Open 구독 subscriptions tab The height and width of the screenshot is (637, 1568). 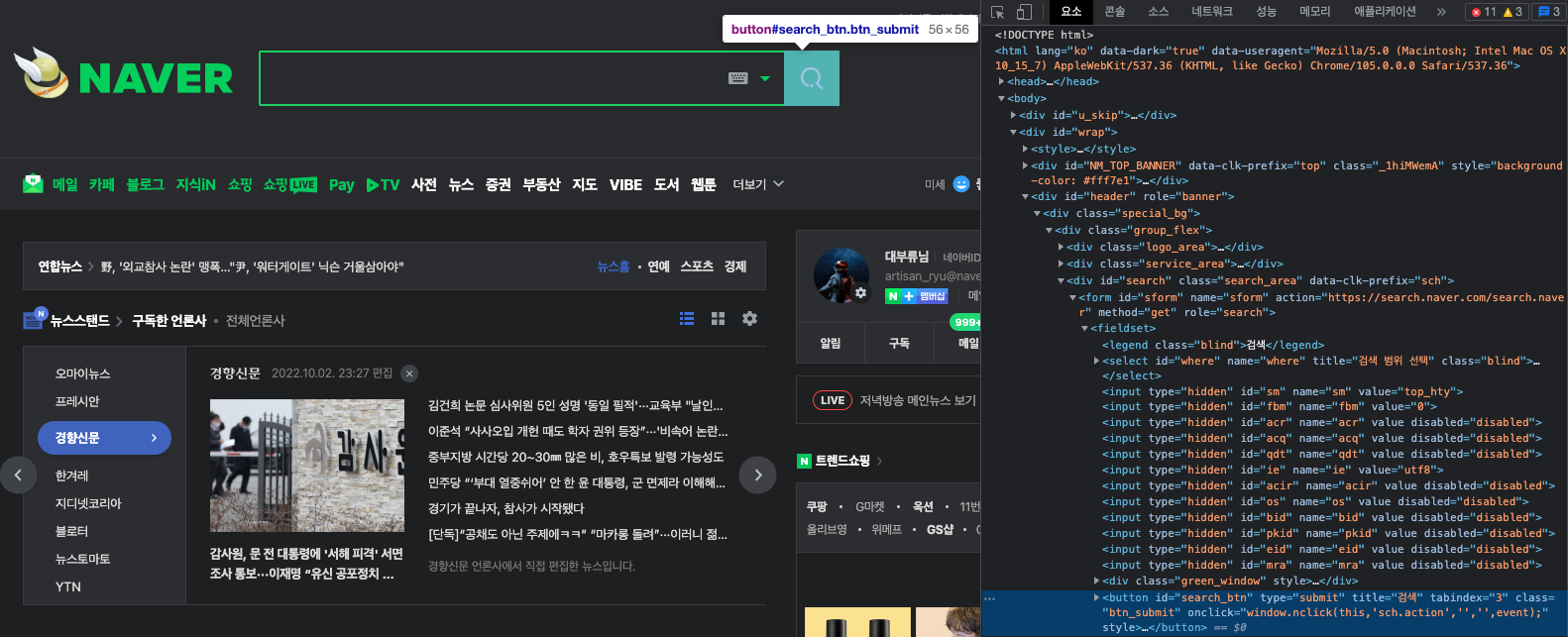899,343
